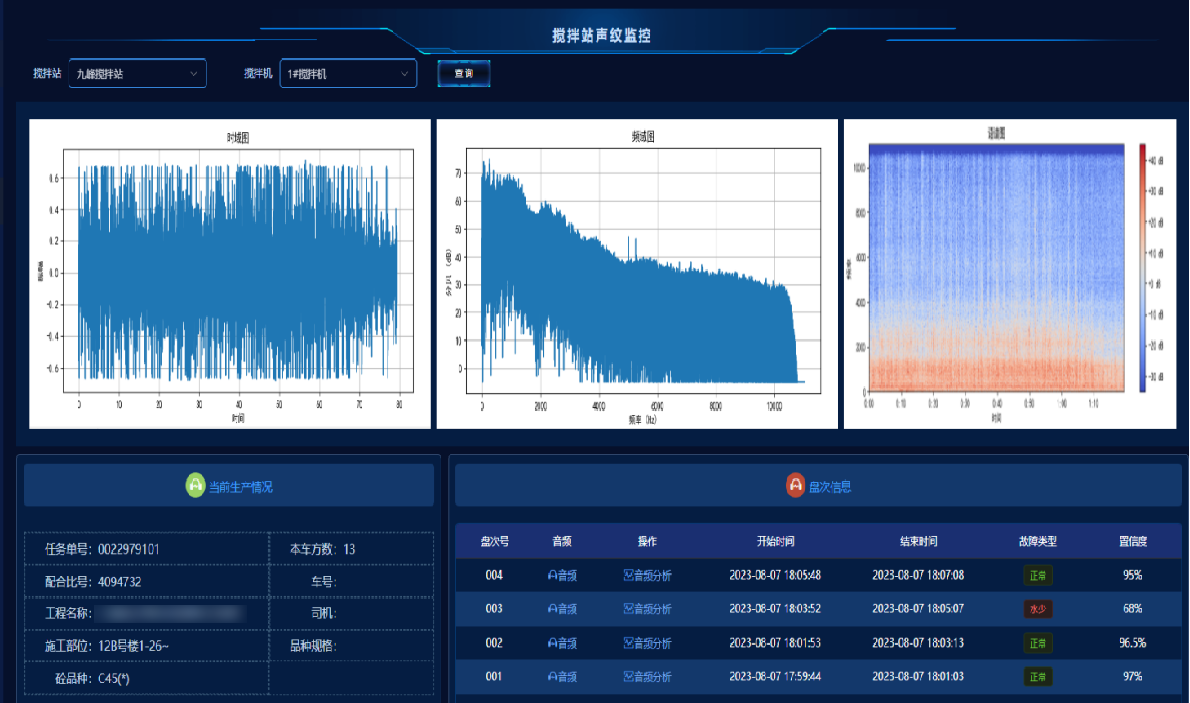Click the 置信度 column header
1190x703 pixels.
[x=1132, y=541]
